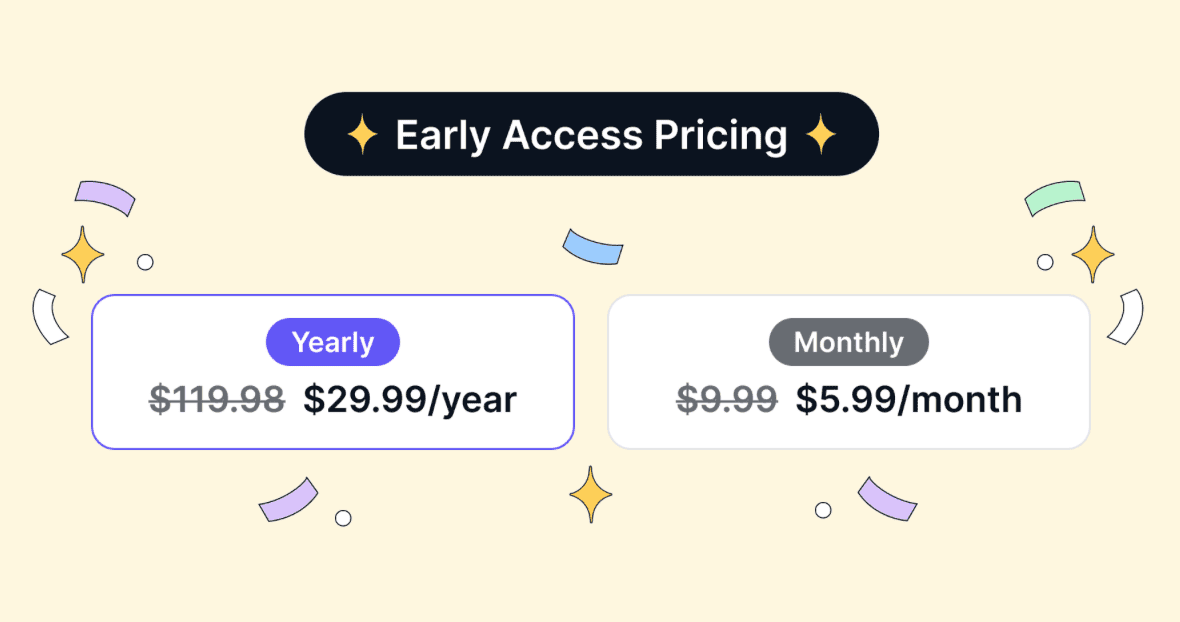Click the crossed-out $119.98 price

point(217,400)
